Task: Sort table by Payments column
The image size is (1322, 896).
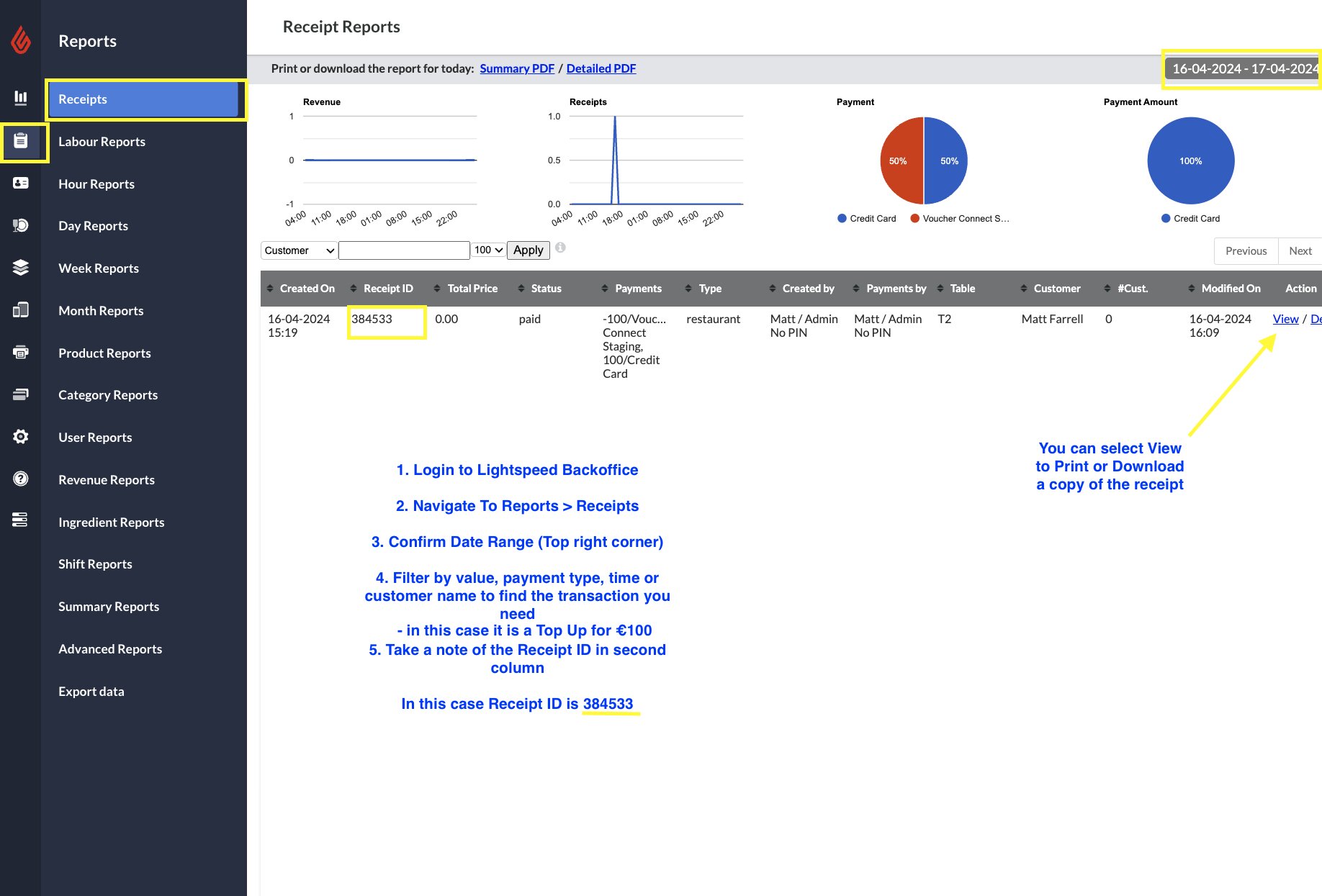Action: pyautogui.click(x=631, y=289)
